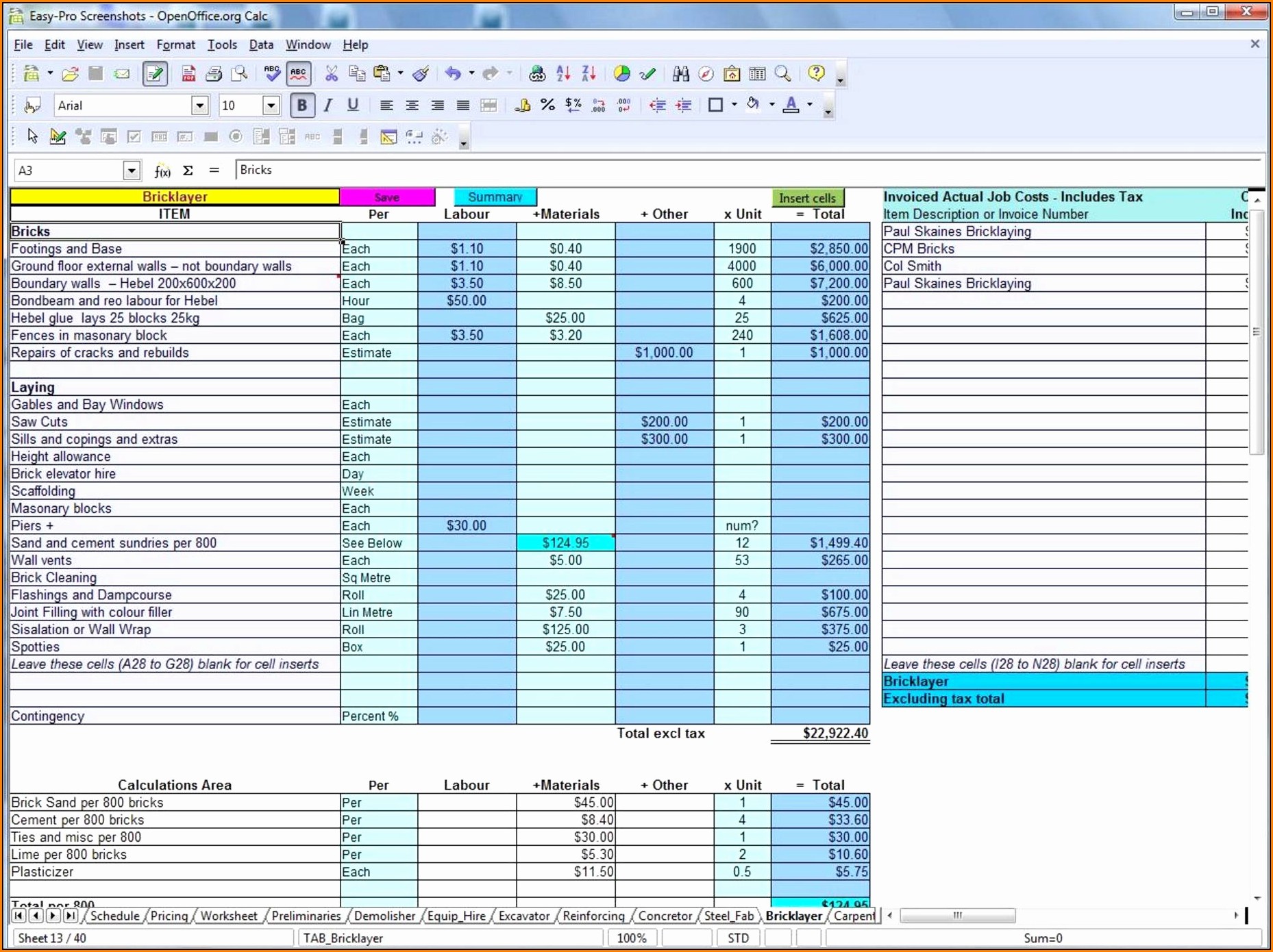Toggle AutoSpellcheck on or off

click(299, 74)
